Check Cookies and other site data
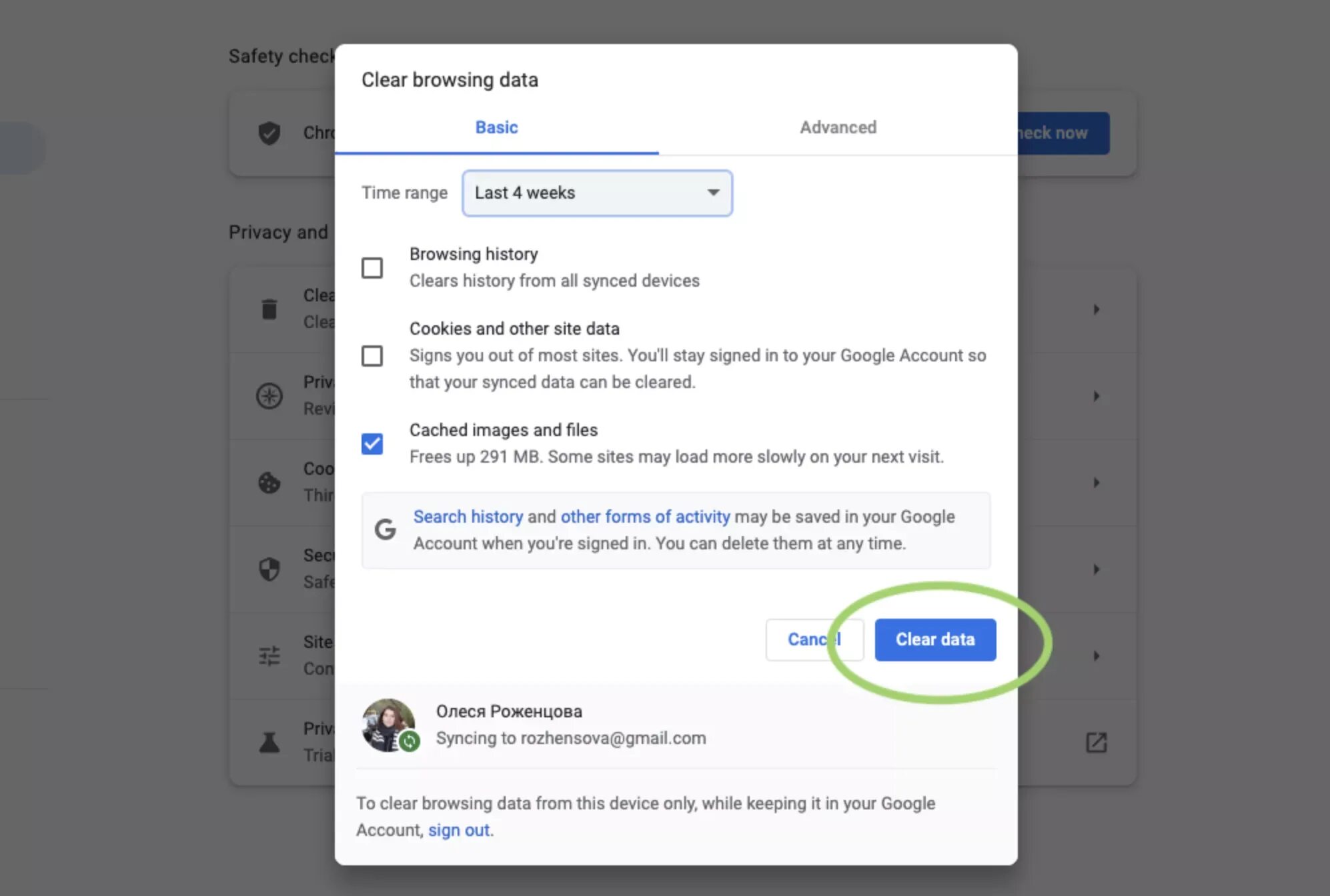 tap(372, 356)
